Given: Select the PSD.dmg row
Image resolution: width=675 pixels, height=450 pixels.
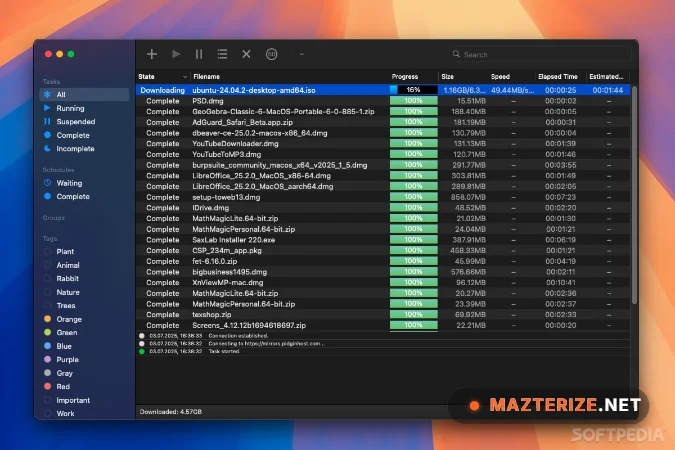Looking at the screenshot, I should (383, 101).
